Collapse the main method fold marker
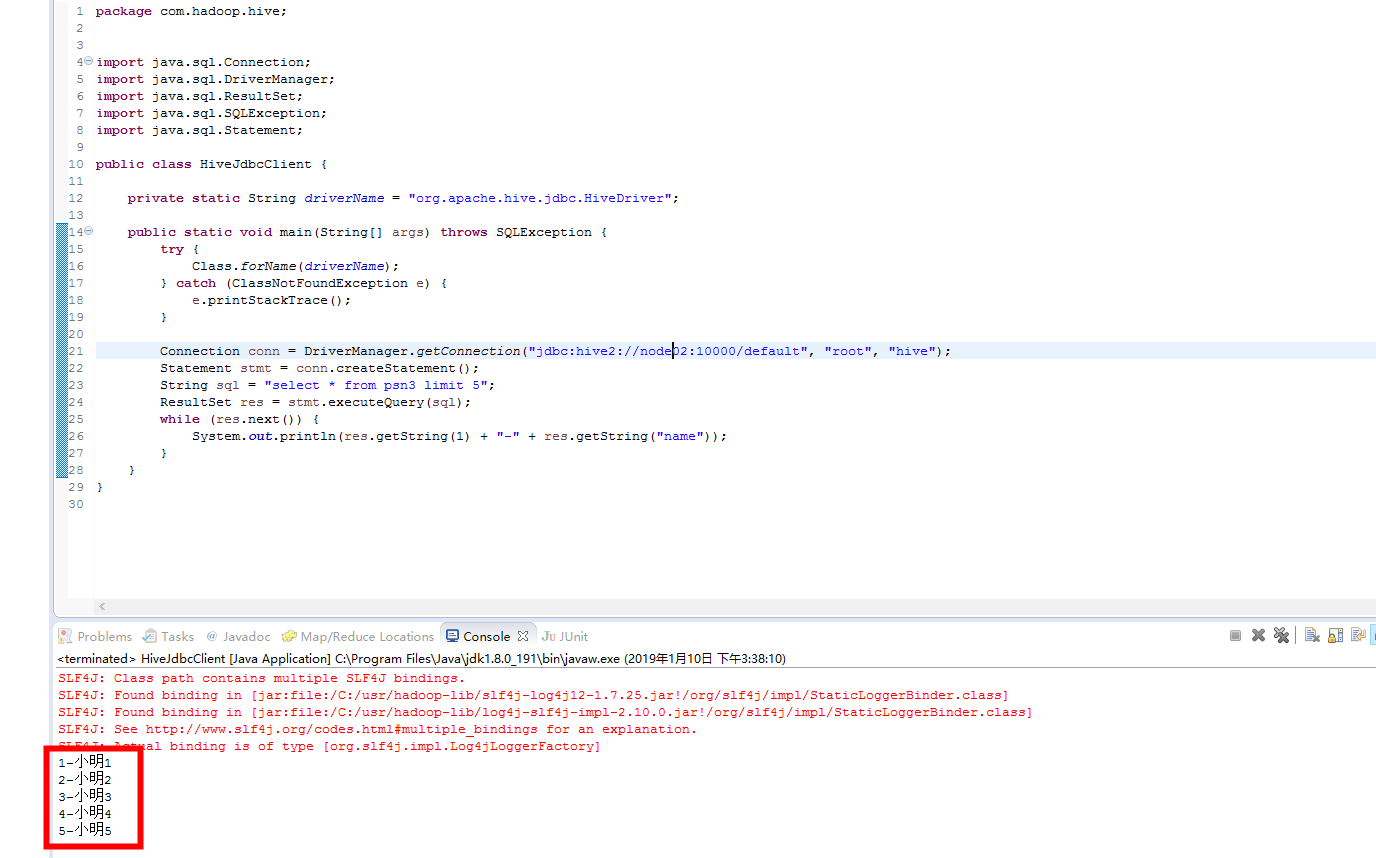This screenshot has width=1376, height=858. tap(88, 231)
